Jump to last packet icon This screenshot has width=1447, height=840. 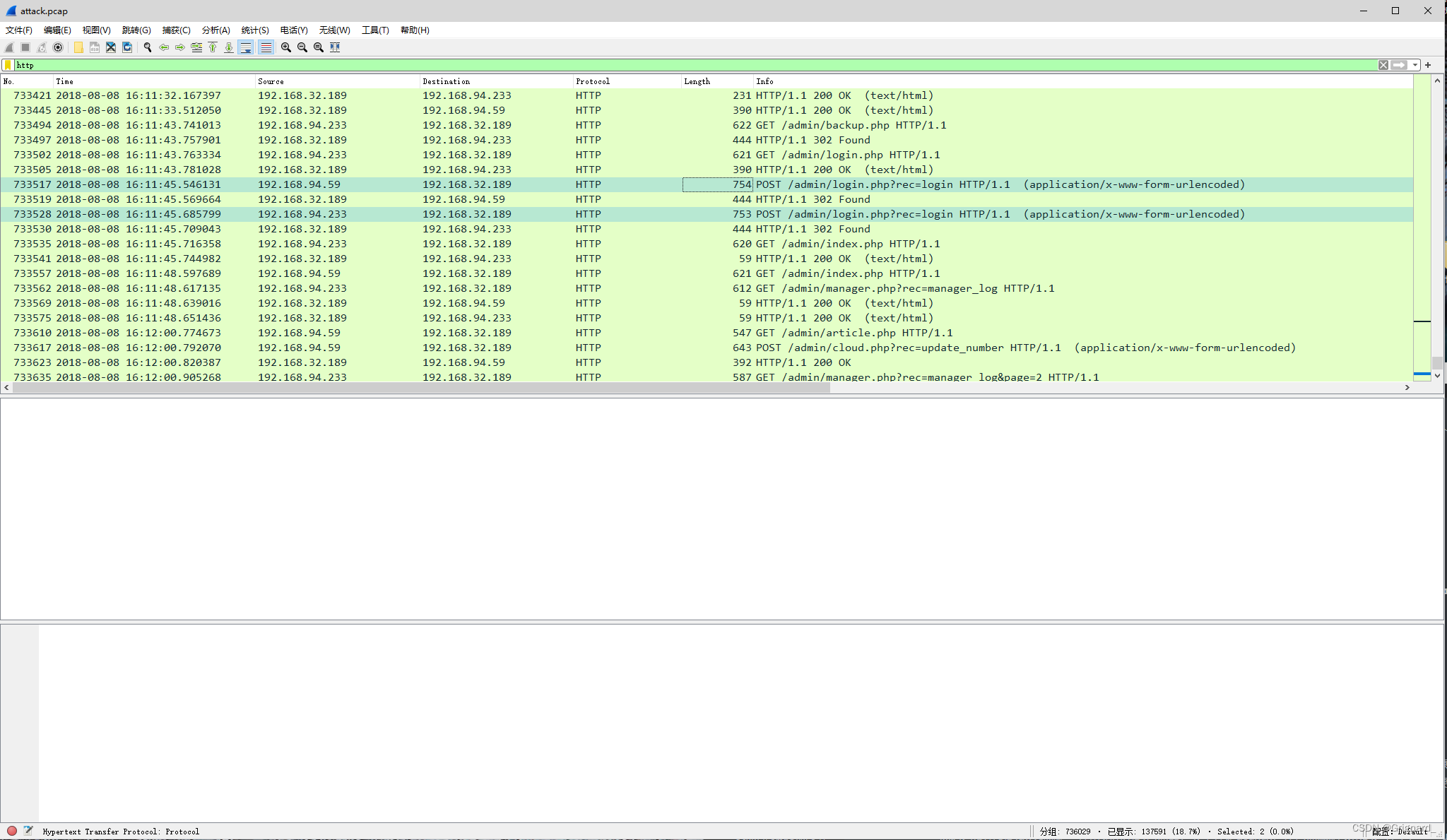pyautogui.click(x=229, y=47)
